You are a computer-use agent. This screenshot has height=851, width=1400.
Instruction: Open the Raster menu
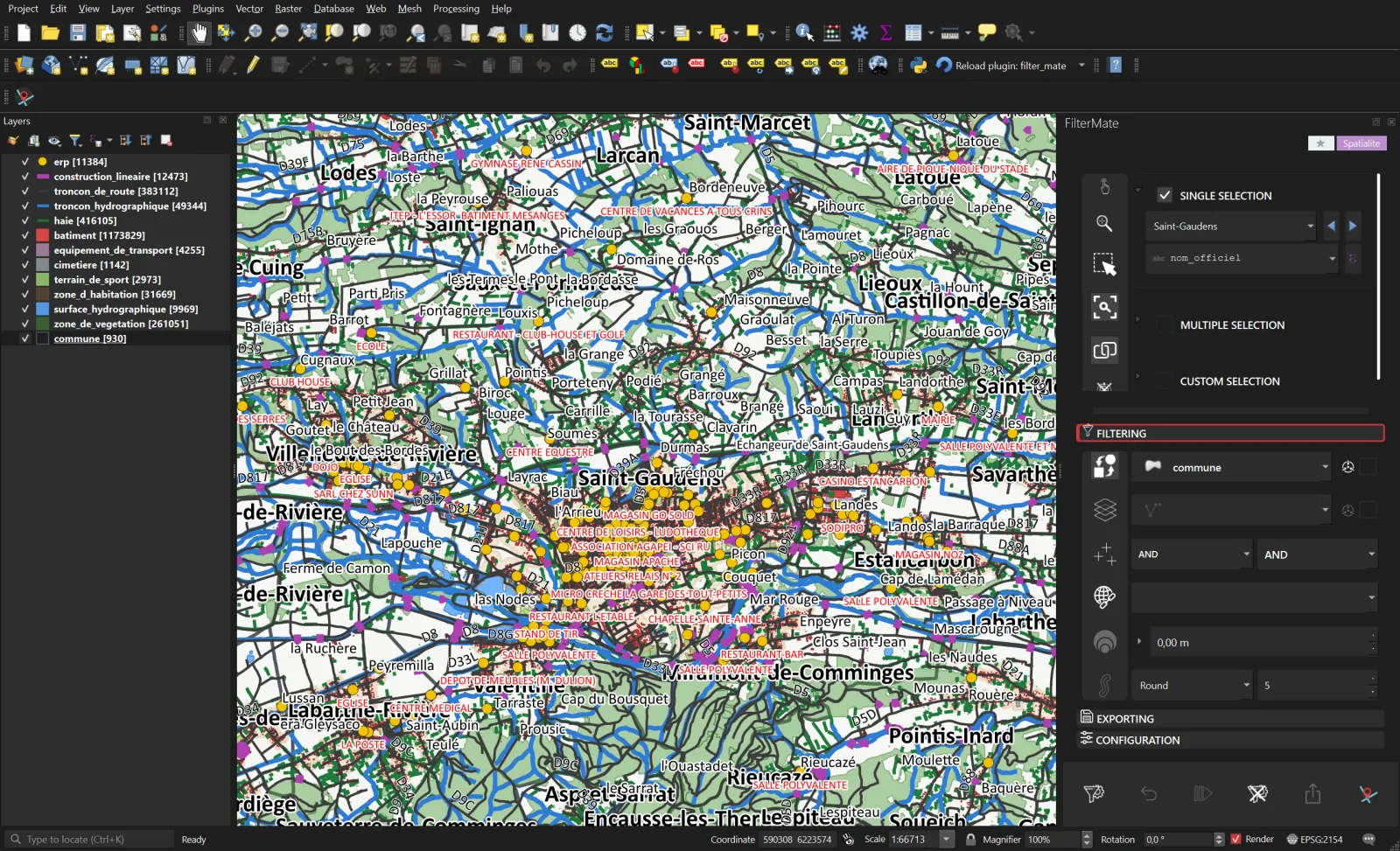pos(288,9)
